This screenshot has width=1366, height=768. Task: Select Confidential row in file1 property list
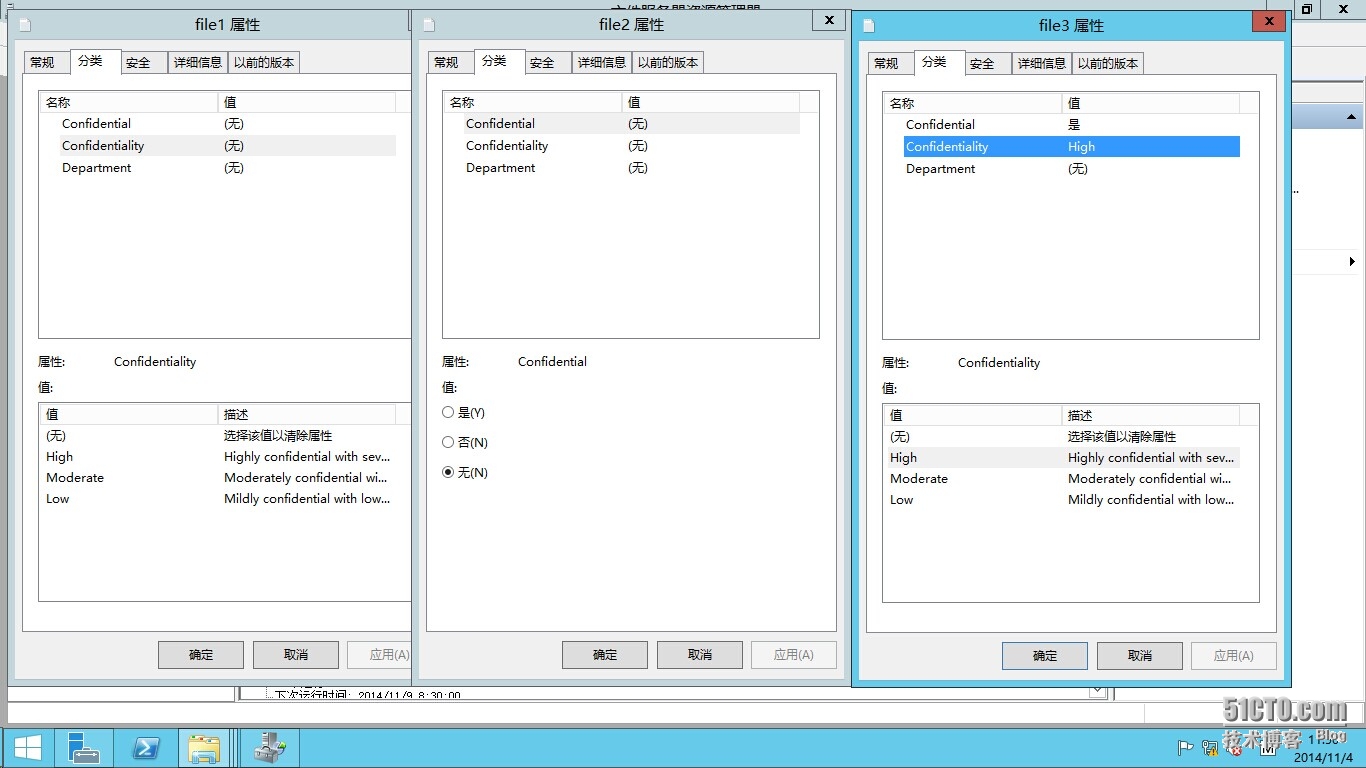point(218,124)
